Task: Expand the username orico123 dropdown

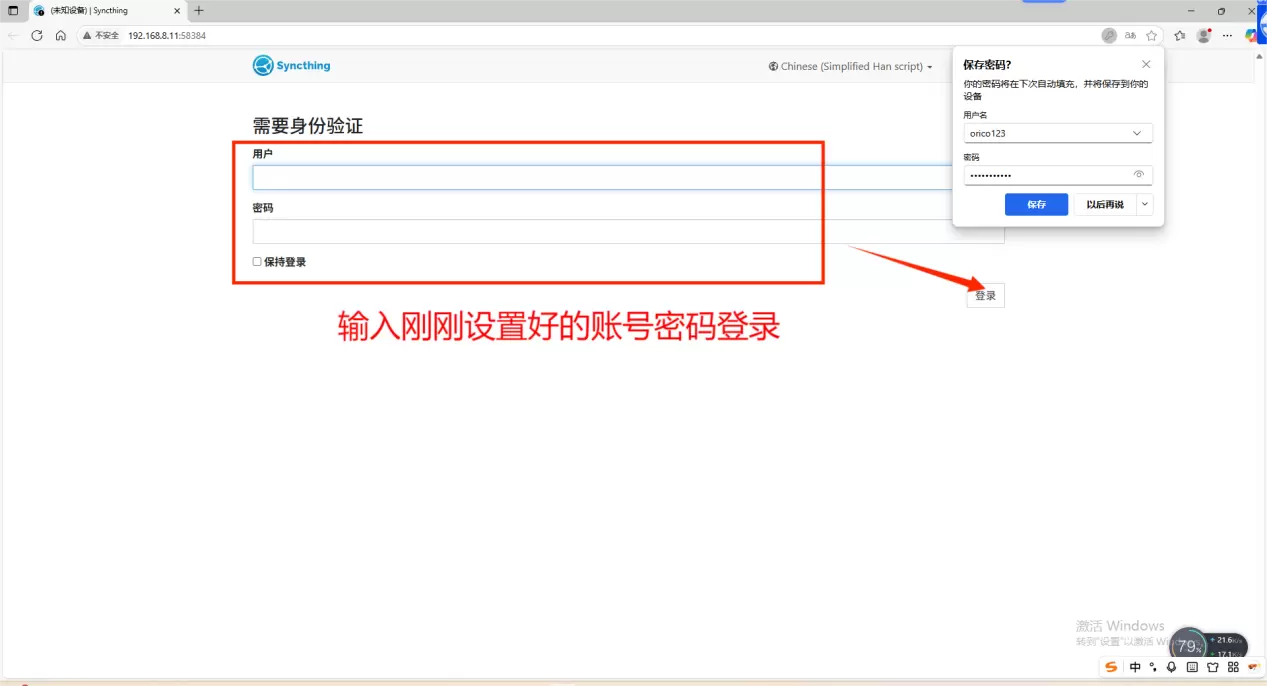Action: [x=1136, y=133]
